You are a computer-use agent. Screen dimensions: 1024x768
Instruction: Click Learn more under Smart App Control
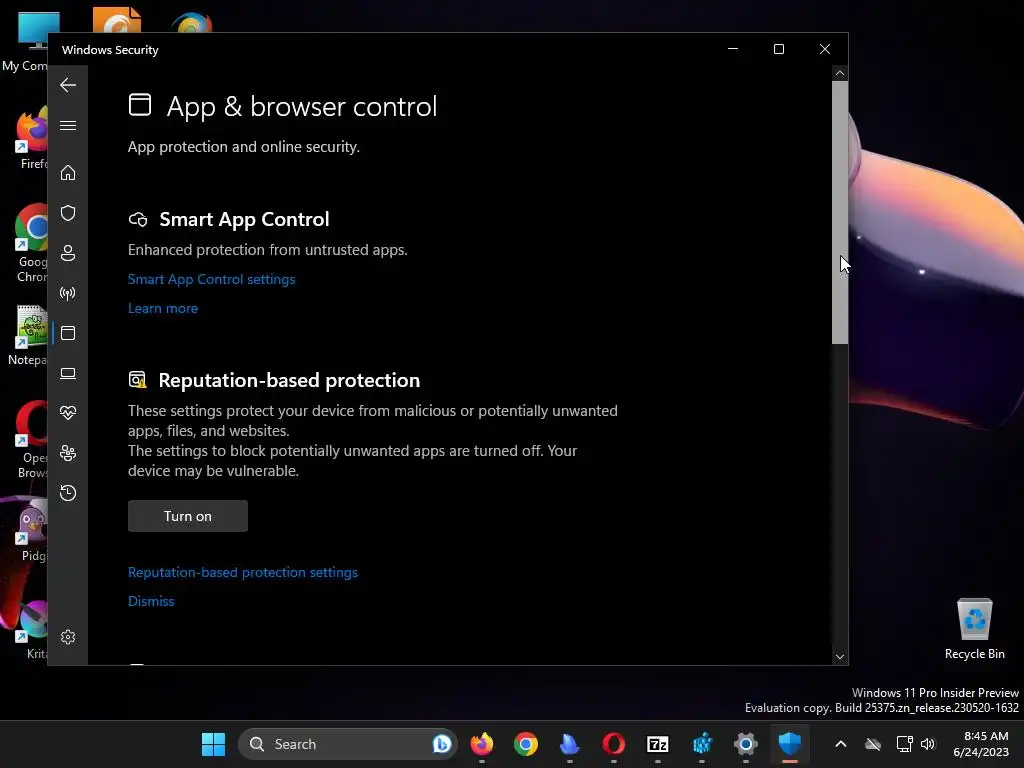point(163,308)
